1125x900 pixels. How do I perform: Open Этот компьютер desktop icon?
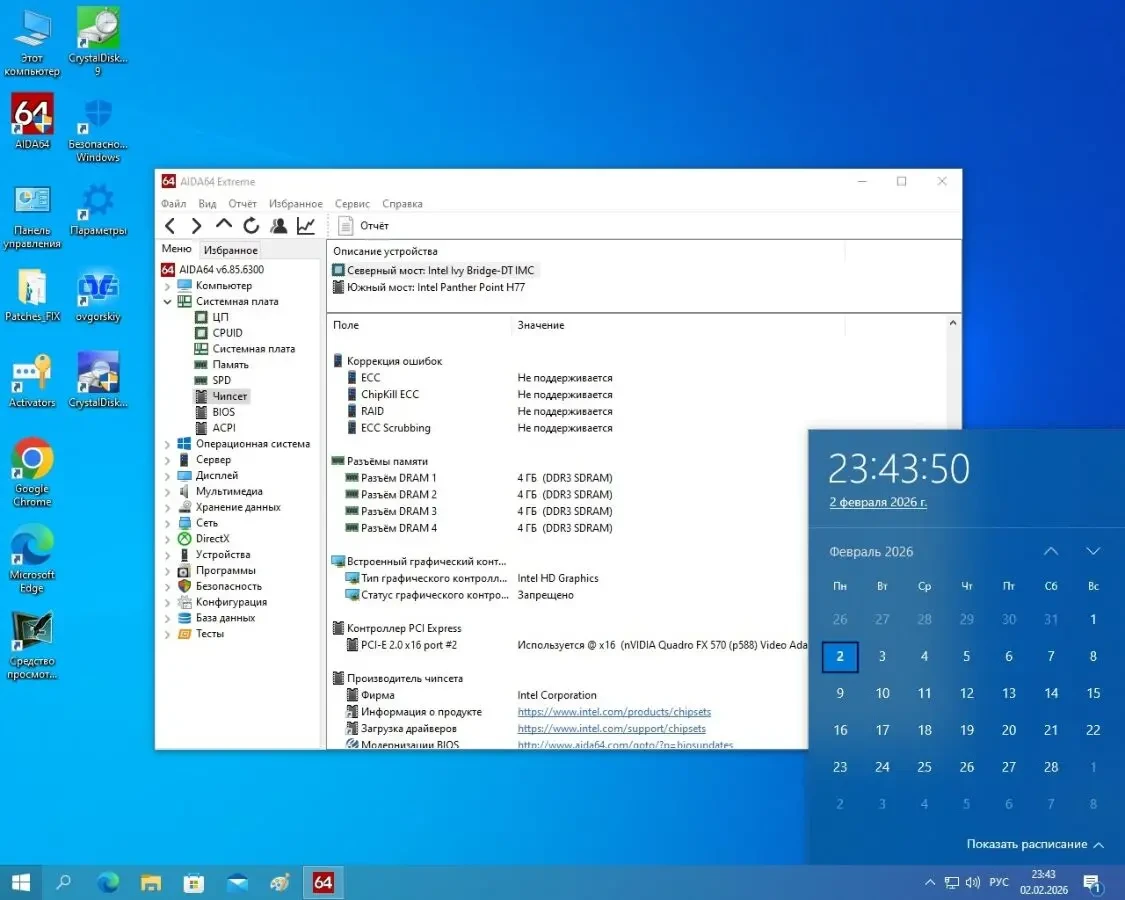click(32, 42)
